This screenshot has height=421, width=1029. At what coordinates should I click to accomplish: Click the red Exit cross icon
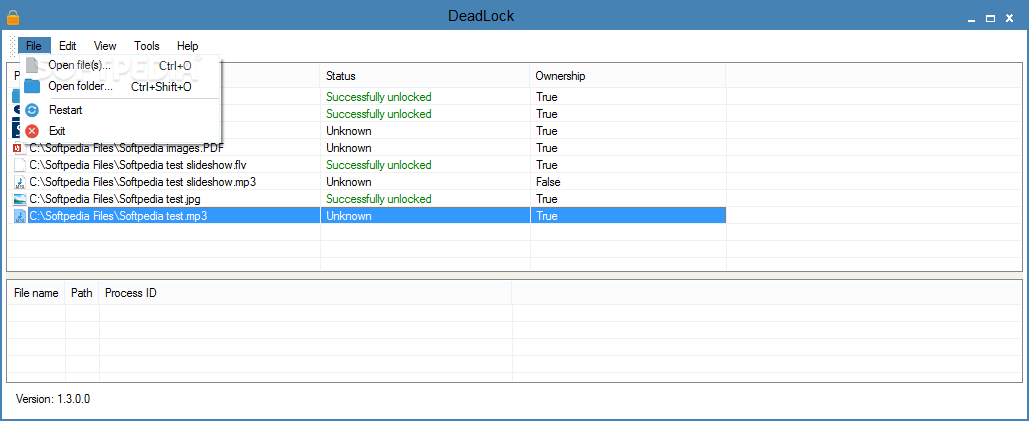click(32, 131)
